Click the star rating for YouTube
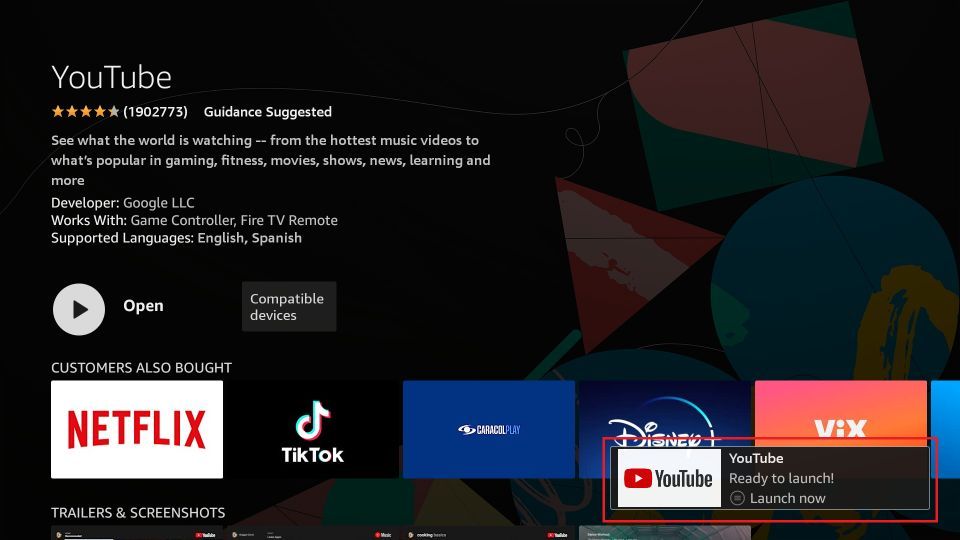 (x=85, y=111)
